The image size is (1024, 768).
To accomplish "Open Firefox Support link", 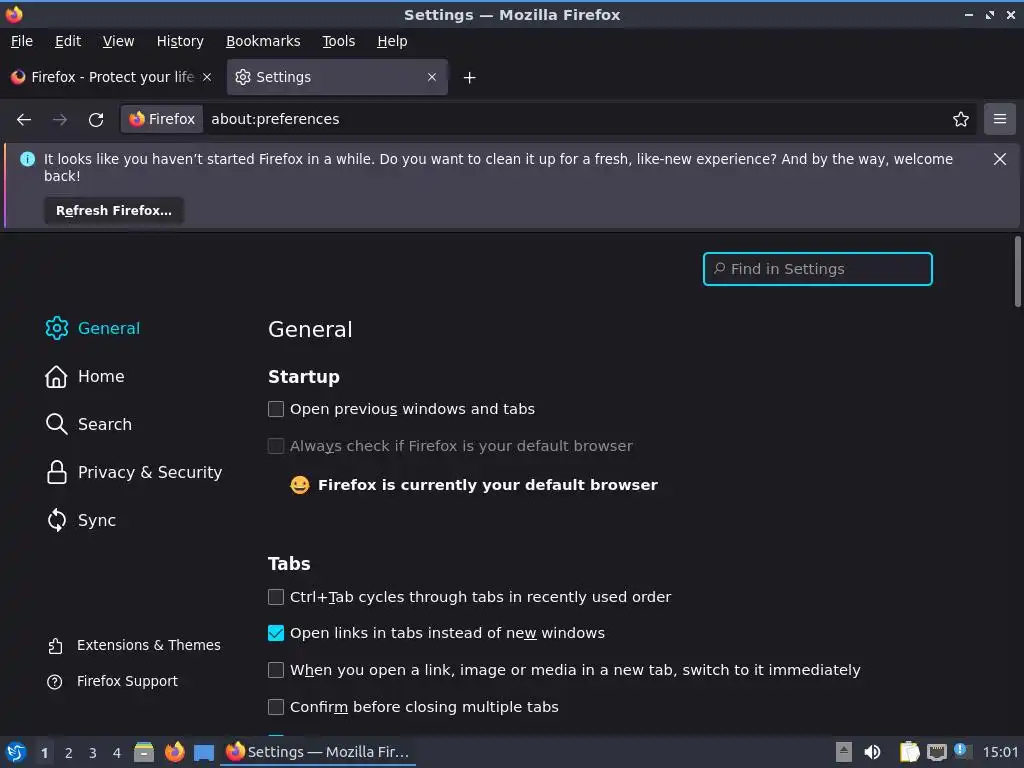I will (112, 682).
